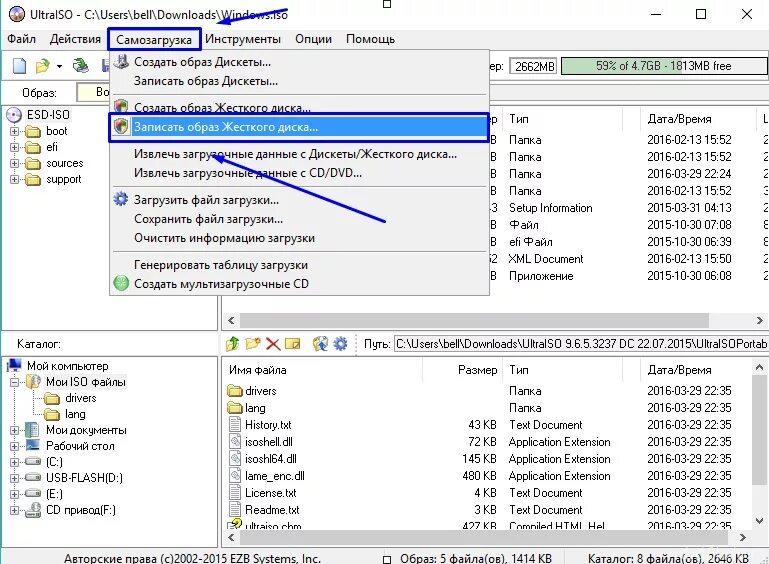Select the drivers folder under Мои ISO файлы
The width and height of the screenshot is (769, 564).
pos(80,398)
